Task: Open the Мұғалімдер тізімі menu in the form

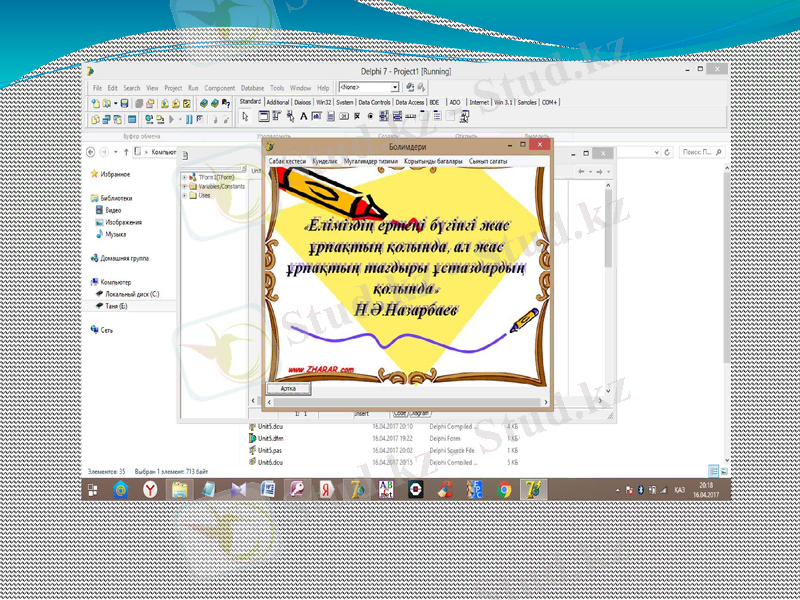Action: pyautogui.click(x=364, y=161)
